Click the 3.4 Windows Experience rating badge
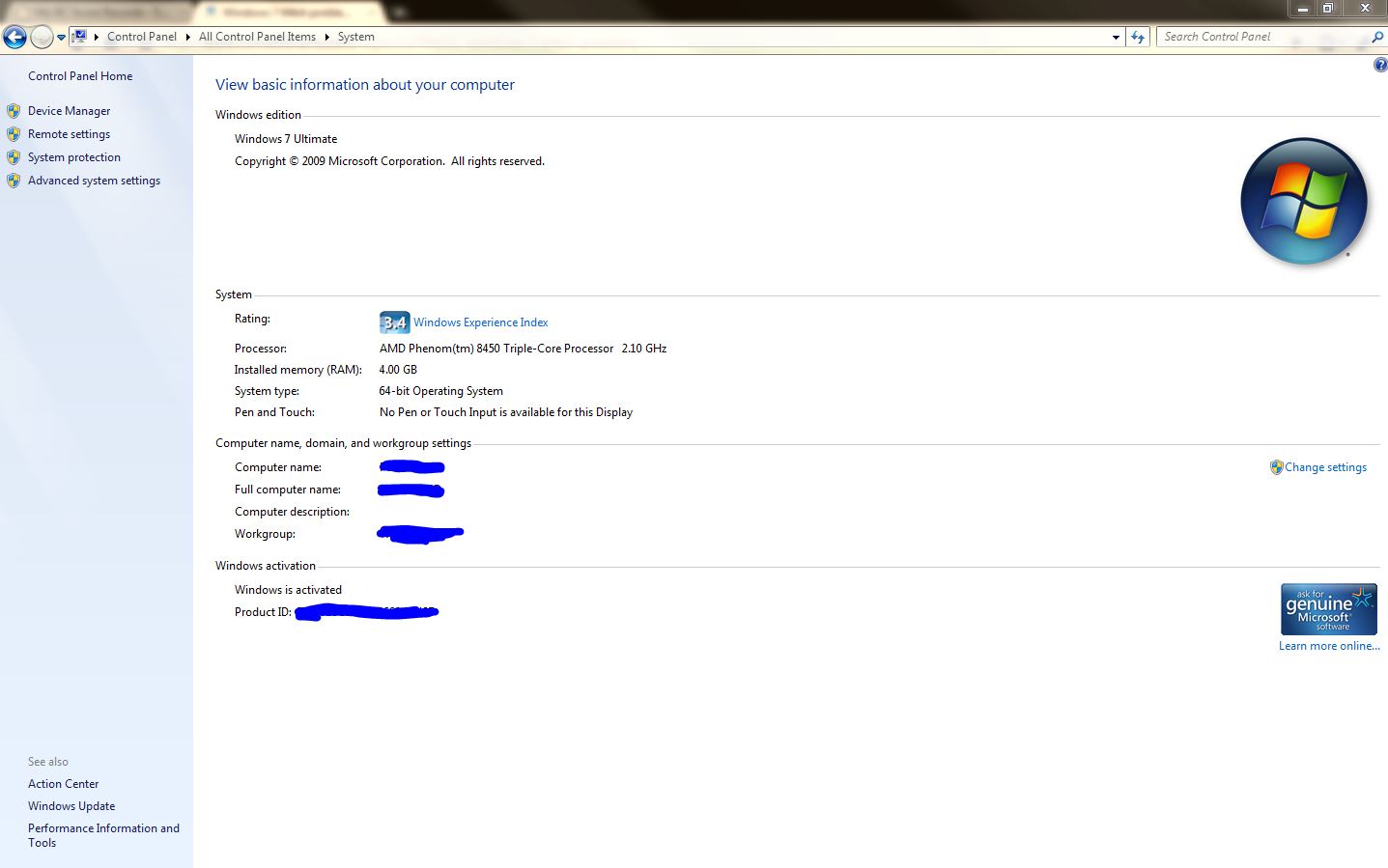1388x868 pixels. coord(394,322)
